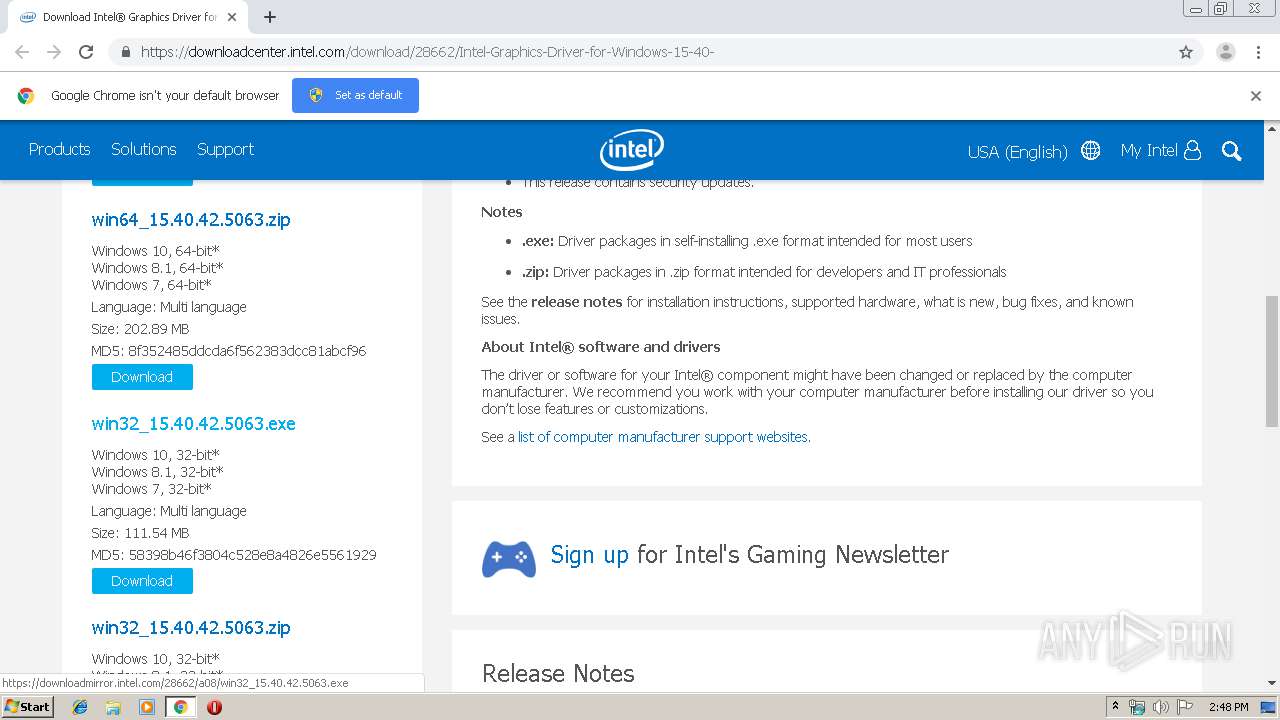Open the Windows Start menu
Image resolution: width=1280 pixels, height=720 pixels.
pyautogui.click(x=28, y=707)
